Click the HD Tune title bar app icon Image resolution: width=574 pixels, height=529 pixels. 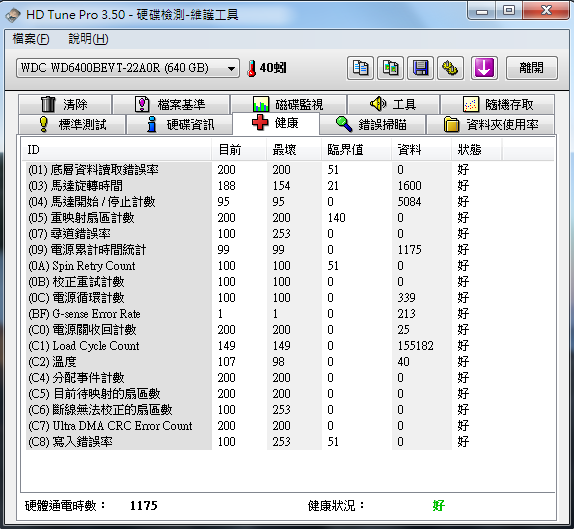tap(13, 15)
